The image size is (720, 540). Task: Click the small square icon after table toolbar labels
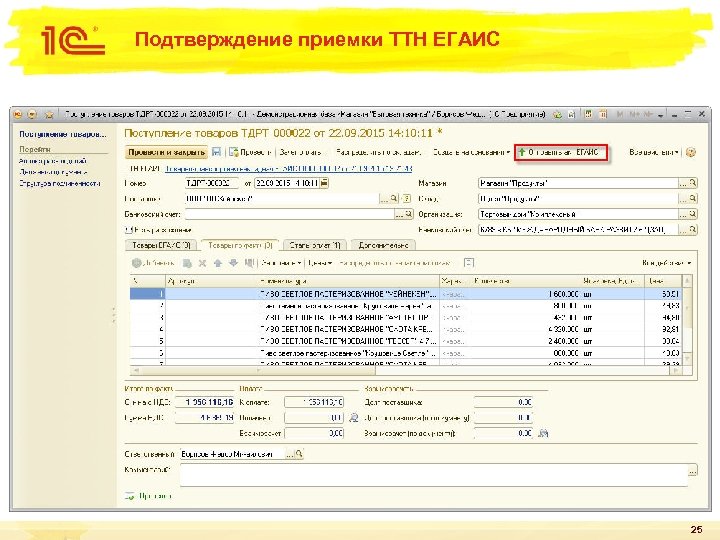[468, 263]
